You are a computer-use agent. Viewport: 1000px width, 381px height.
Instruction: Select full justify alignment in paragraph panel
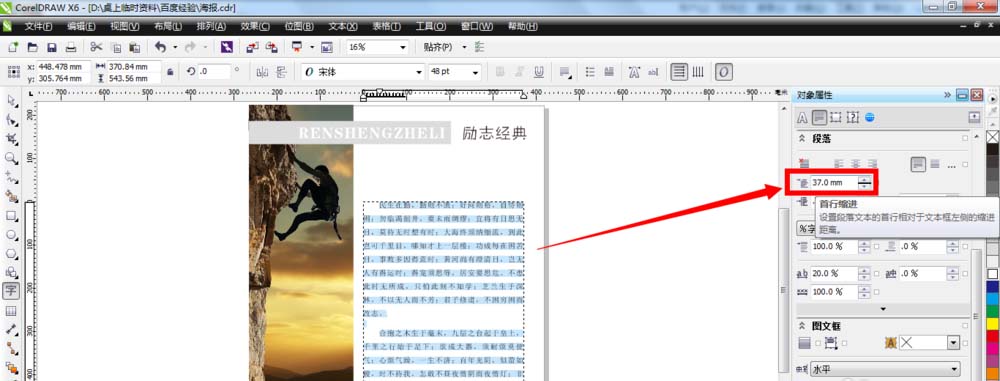918,164
